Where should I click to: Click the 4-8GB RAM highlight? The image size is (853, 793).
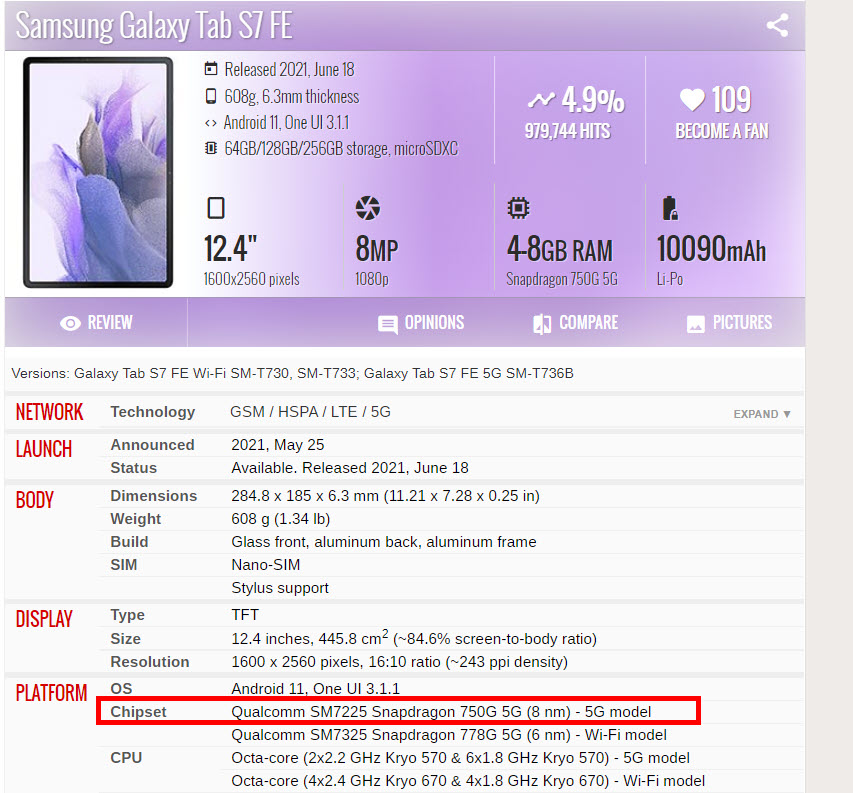[560, 250]
